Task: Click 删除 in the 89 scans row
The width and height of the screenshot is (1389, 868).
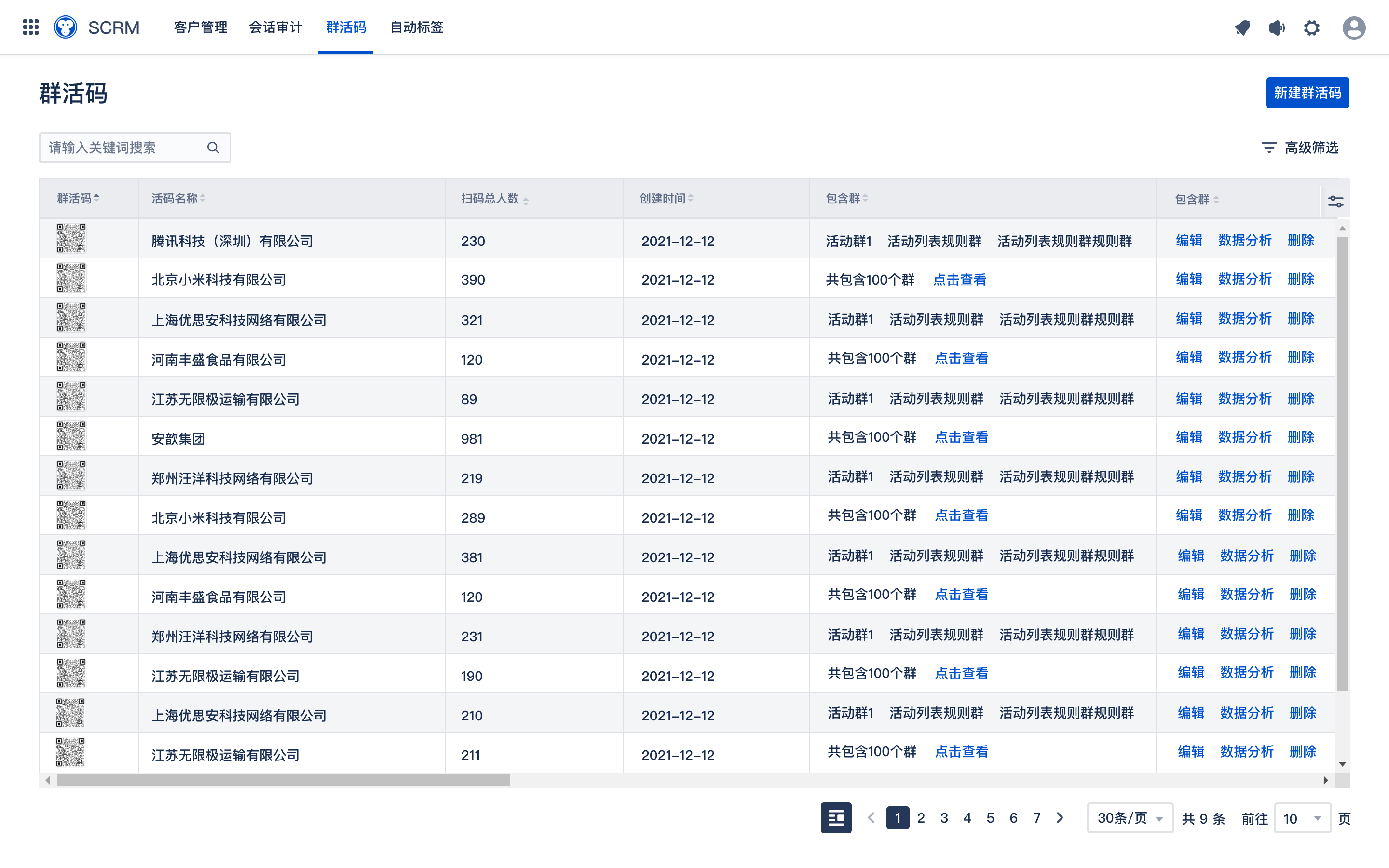Action: (x=1301, y=398)
